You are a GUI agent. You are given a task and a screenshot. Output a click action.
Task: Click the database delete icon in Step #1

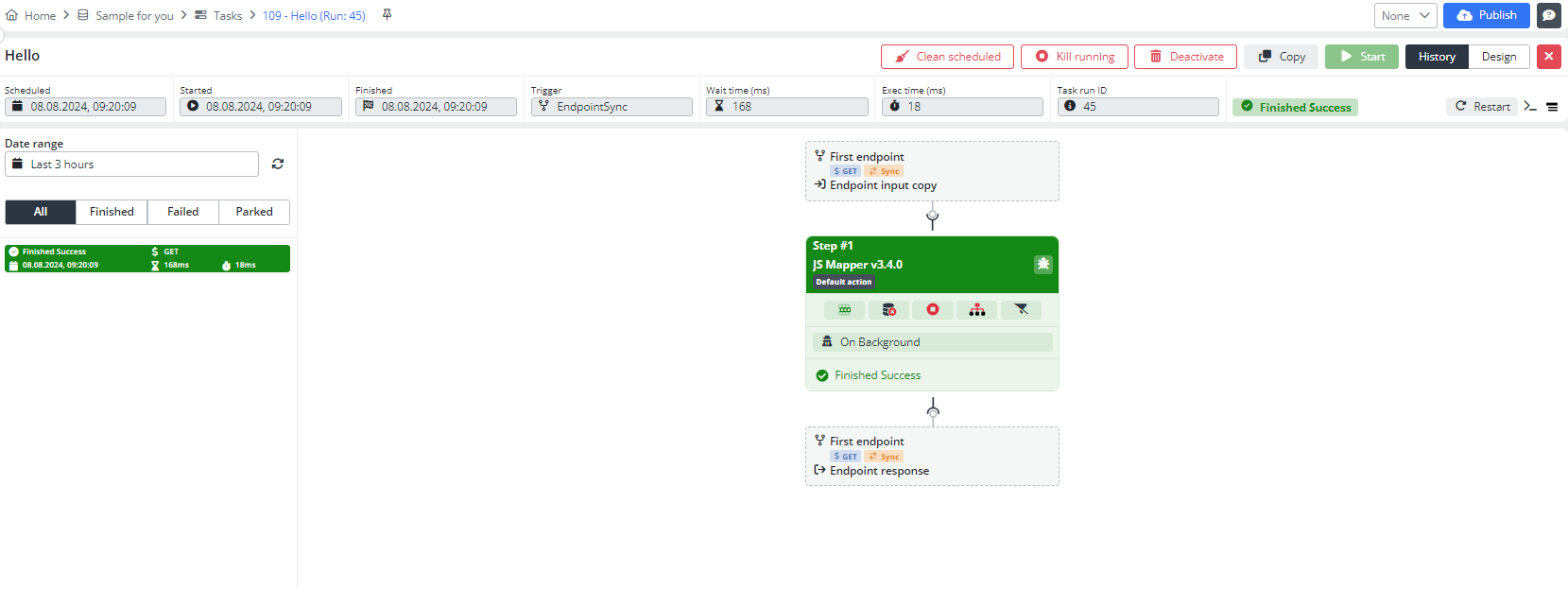[888, 310]
